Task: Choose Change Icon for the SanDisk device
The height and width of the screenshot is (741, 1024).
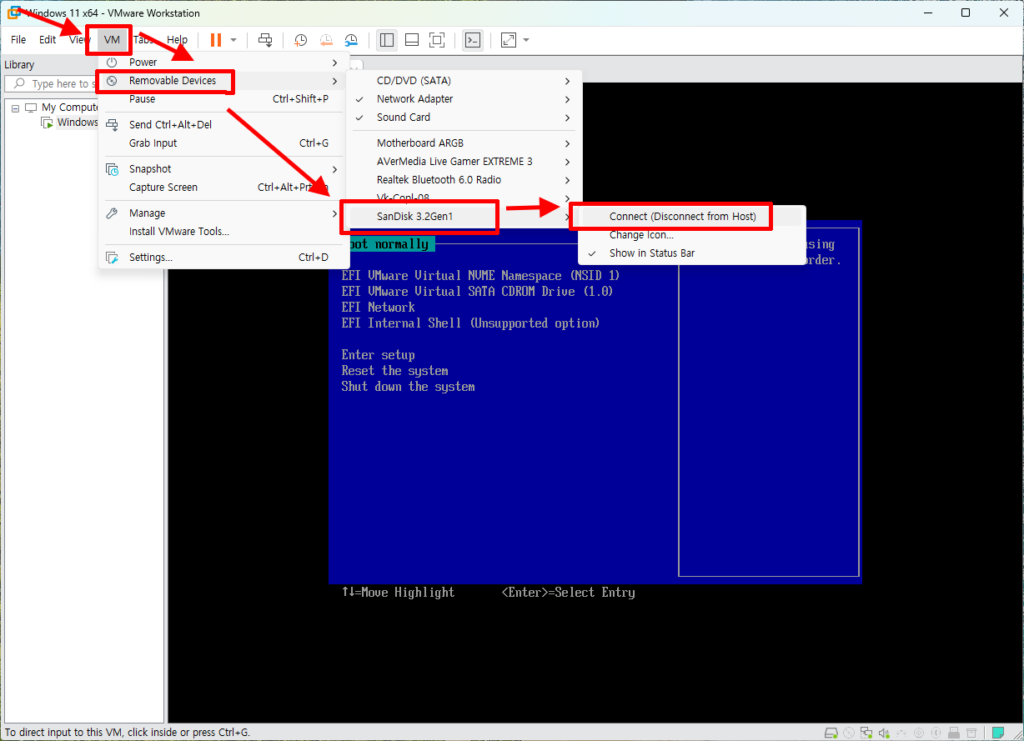Action: tap(692, 235)
